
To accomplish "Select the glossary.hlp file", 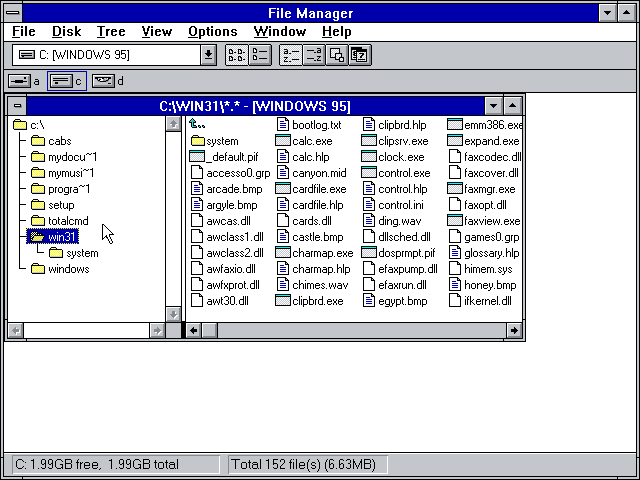I will click(484, 253).
